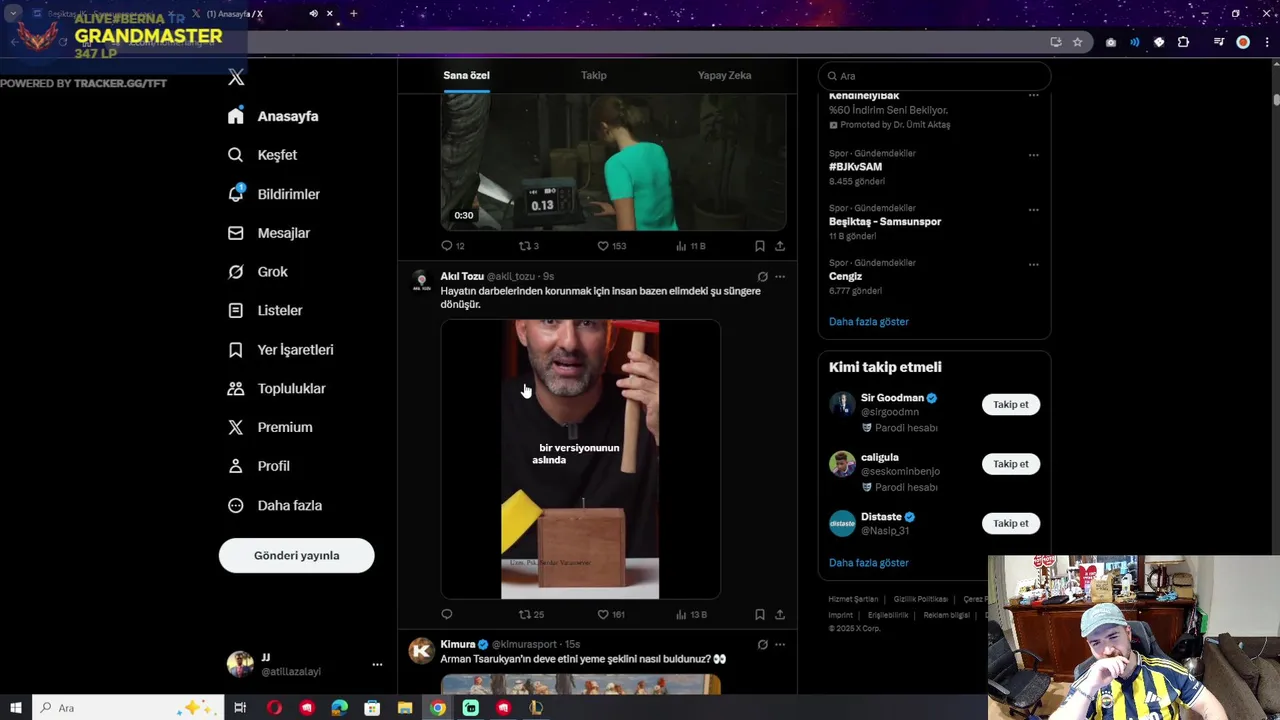
Task: Open Grok from the left sidebar
Action: 257,272
